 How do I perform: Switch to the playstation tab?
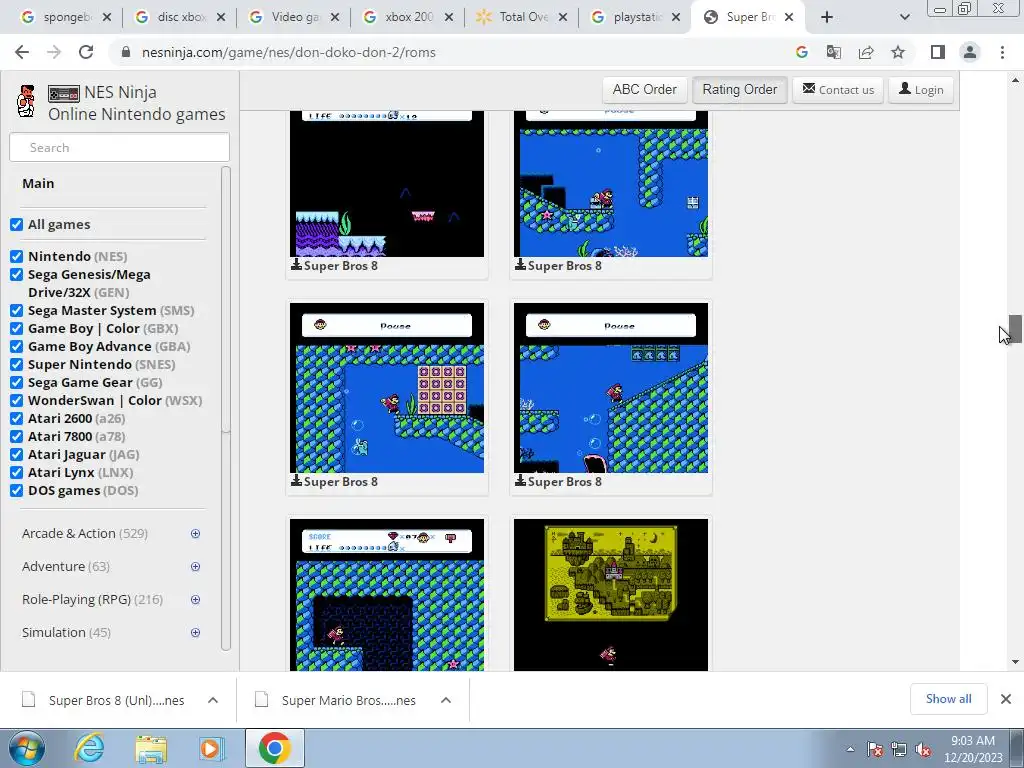637,17
